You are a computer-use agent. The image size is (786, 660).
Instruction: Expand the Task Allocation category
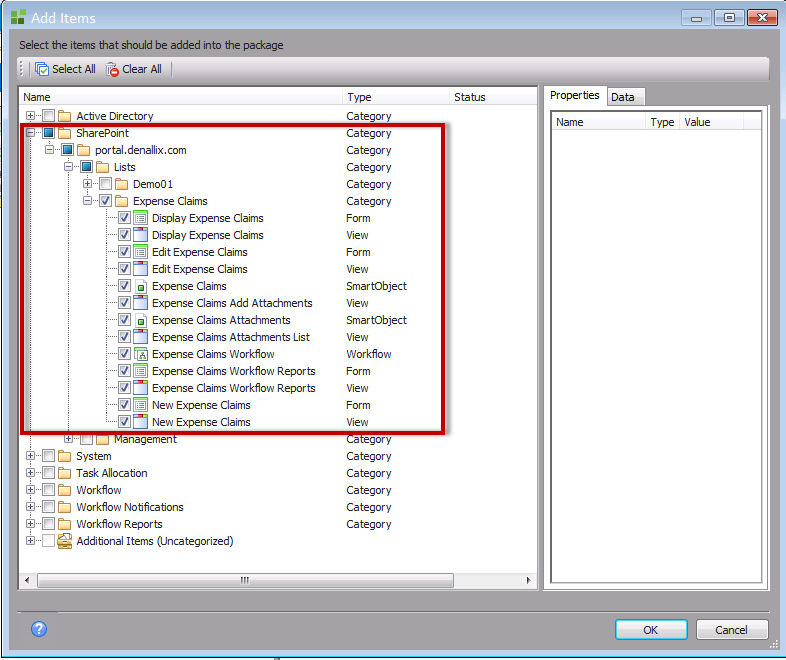click(31, 473)
